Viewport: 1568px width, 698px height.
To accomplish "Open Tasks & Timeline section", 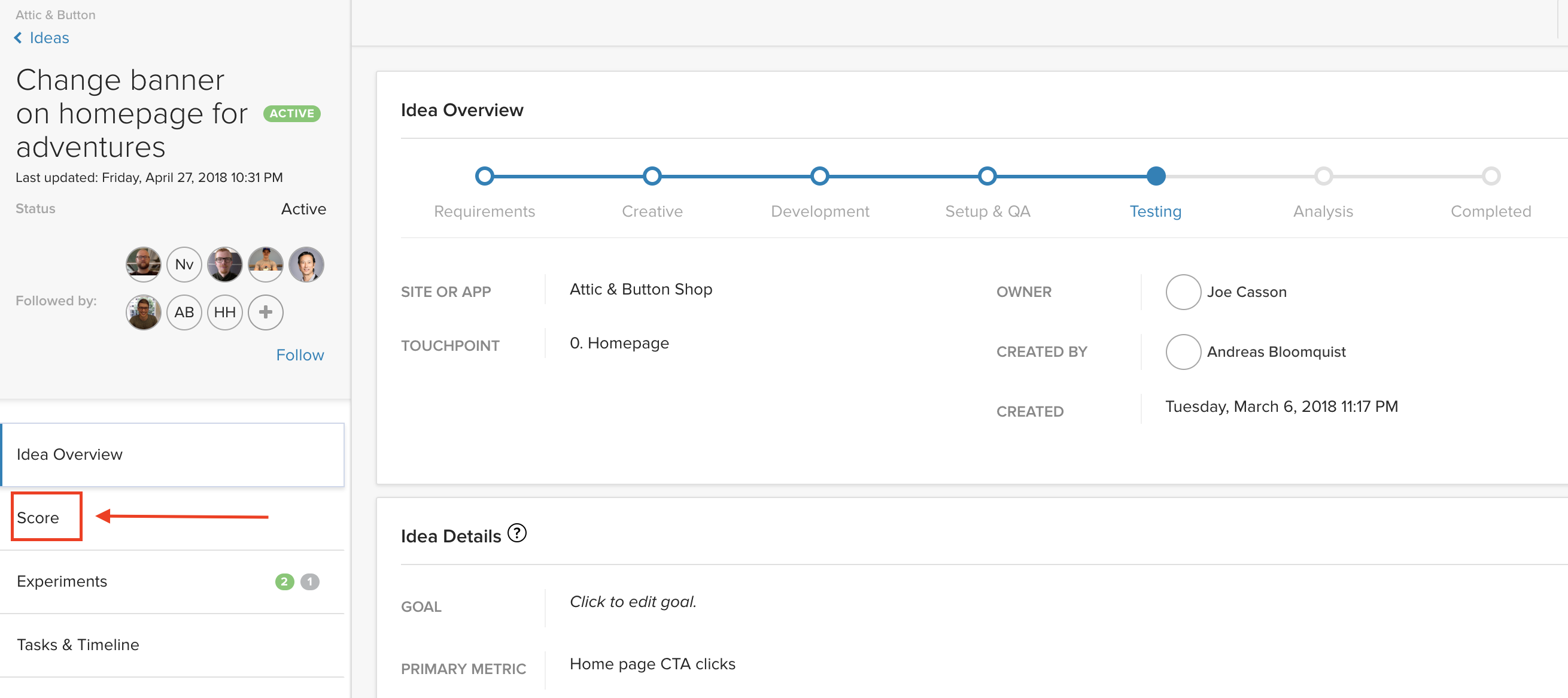I will coord(78,644).
